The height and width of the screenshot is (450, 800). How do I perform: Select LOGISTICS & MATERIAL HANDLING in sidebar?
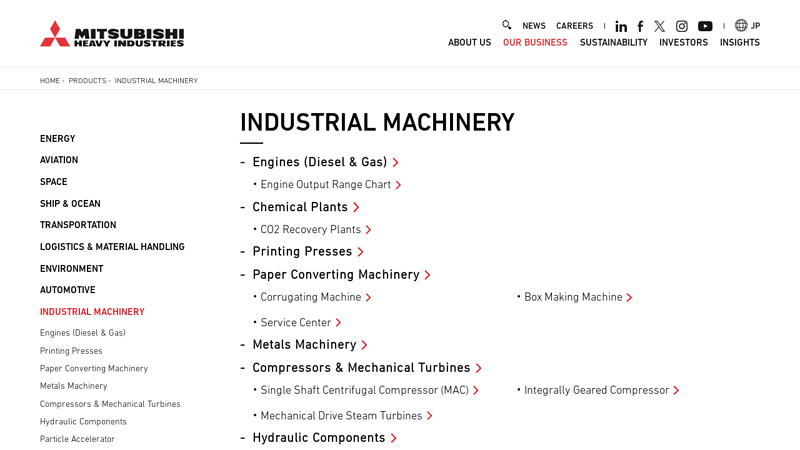(x=112, y=247)
